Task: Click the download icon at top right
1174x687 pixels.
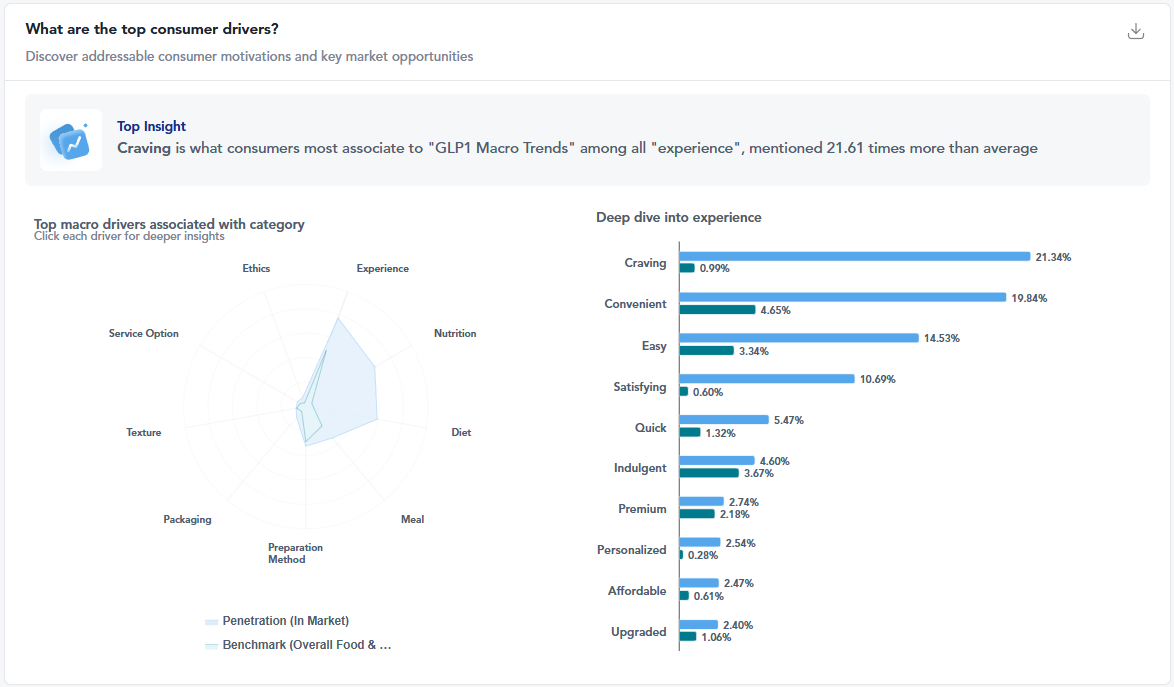Action: click(1135, 31)
